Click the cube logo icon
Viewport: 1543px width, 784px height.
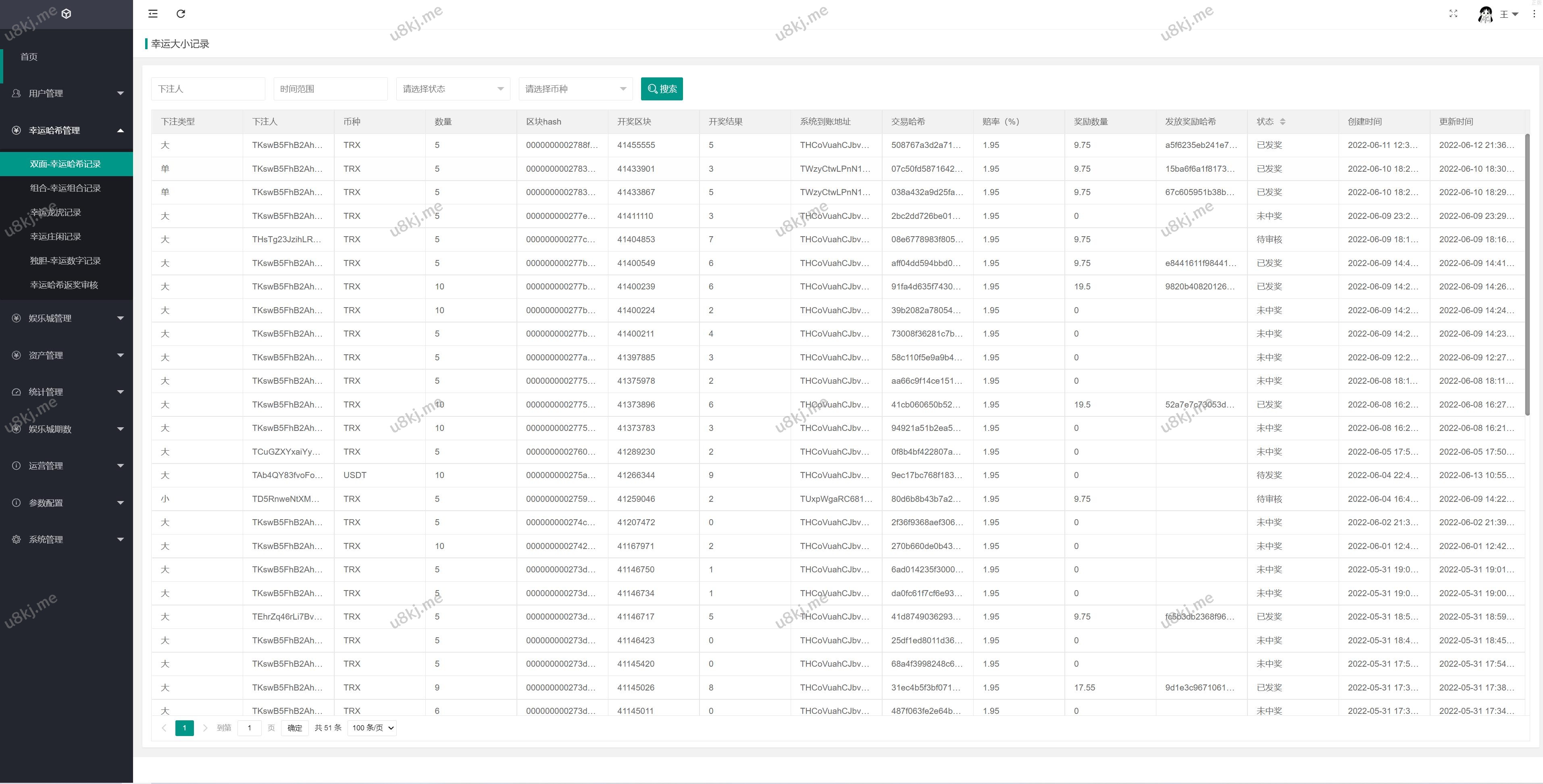click(67, 14)
